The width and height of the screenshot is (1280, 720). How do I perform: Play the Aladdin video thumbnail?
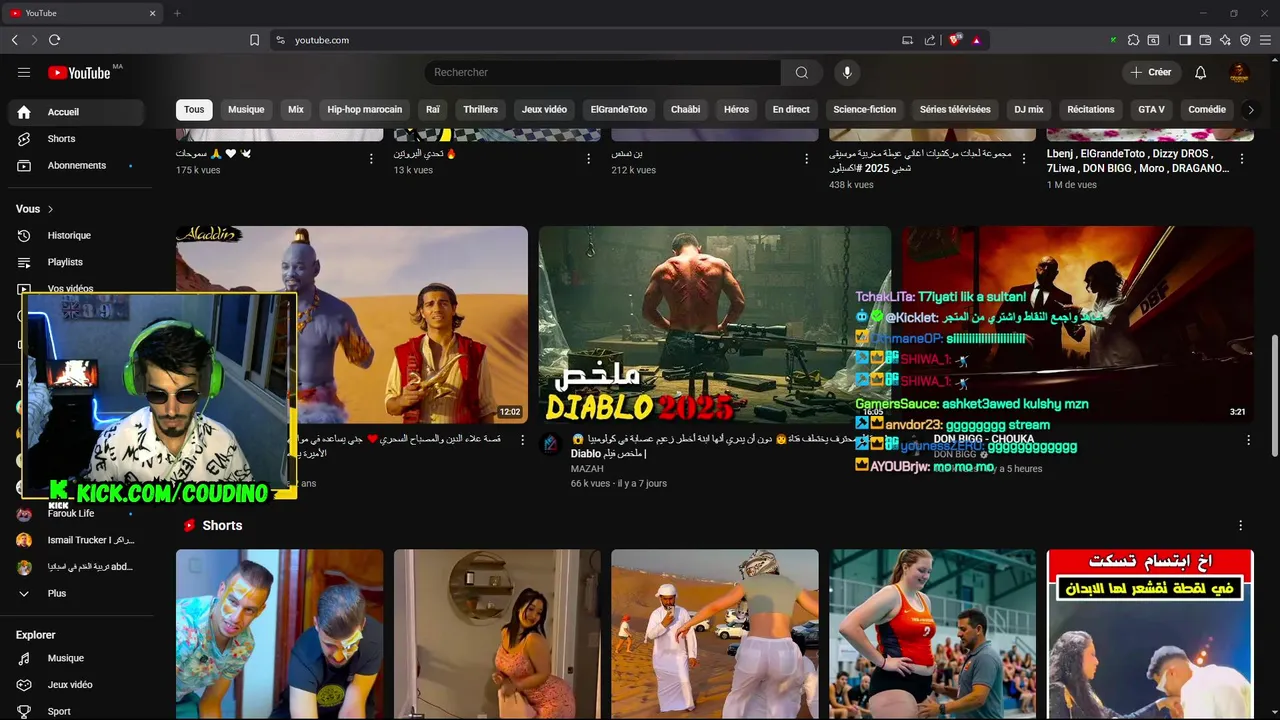pos(352,325)
